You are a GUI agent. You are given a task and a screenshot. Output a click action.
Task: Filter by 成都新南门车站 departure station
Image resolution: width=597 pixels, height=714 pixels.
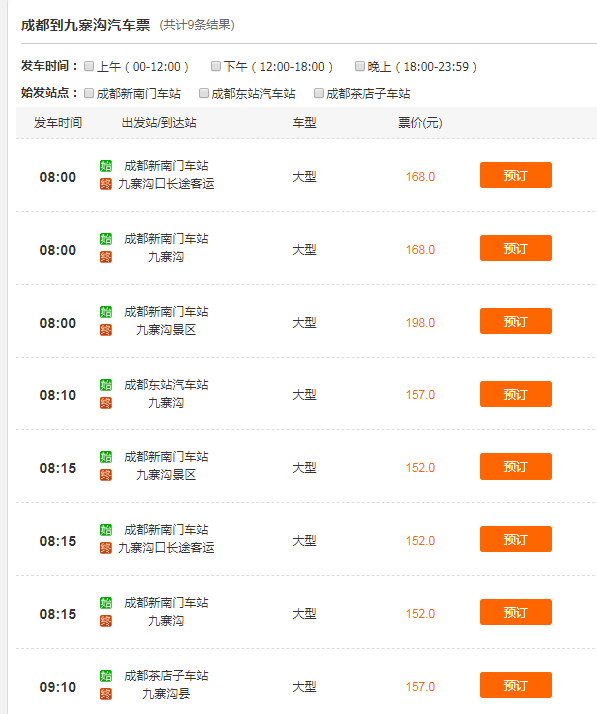tap(89, 93)
